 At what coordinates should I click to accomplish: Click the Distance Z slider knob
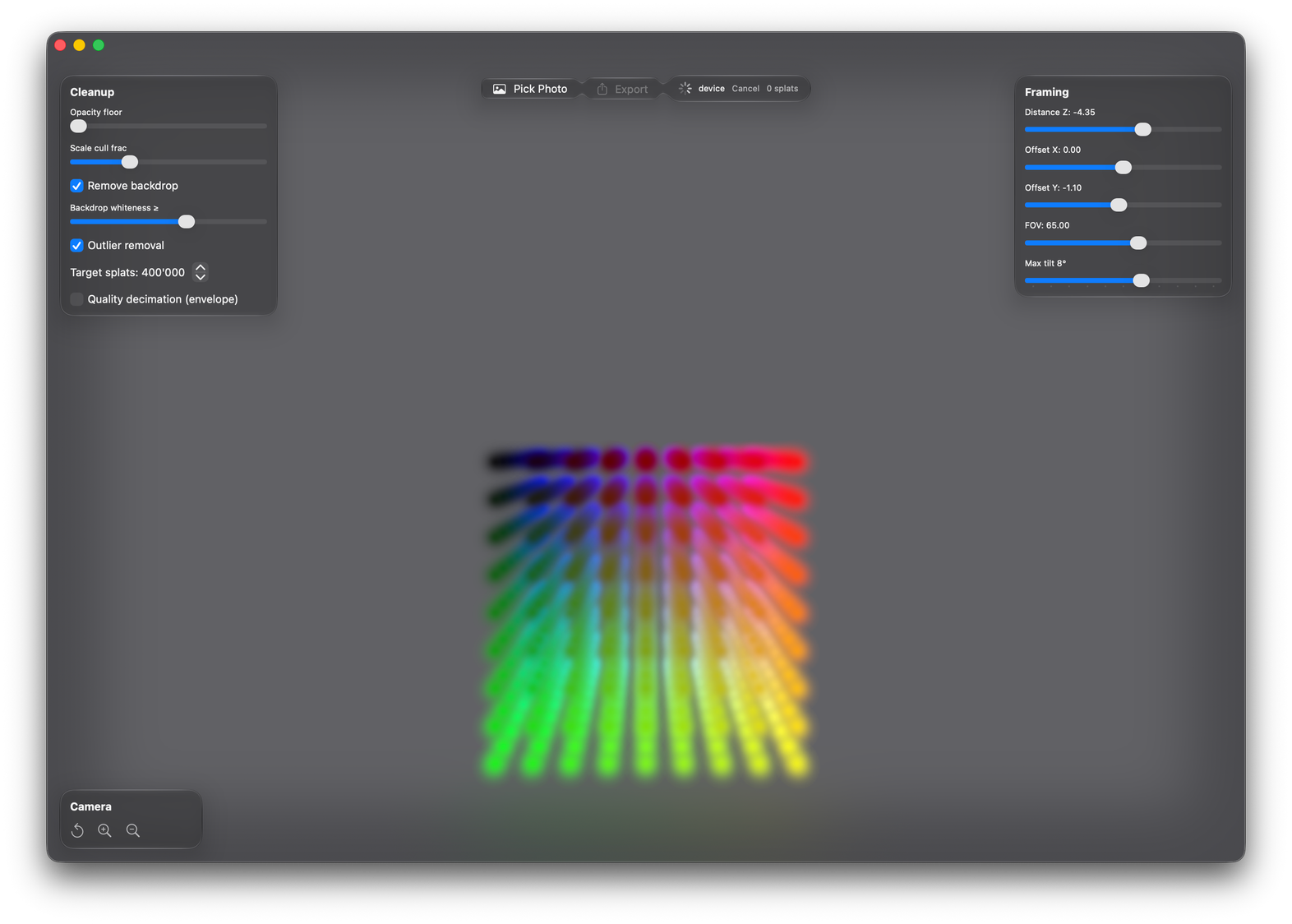[x=1143, y=130]
